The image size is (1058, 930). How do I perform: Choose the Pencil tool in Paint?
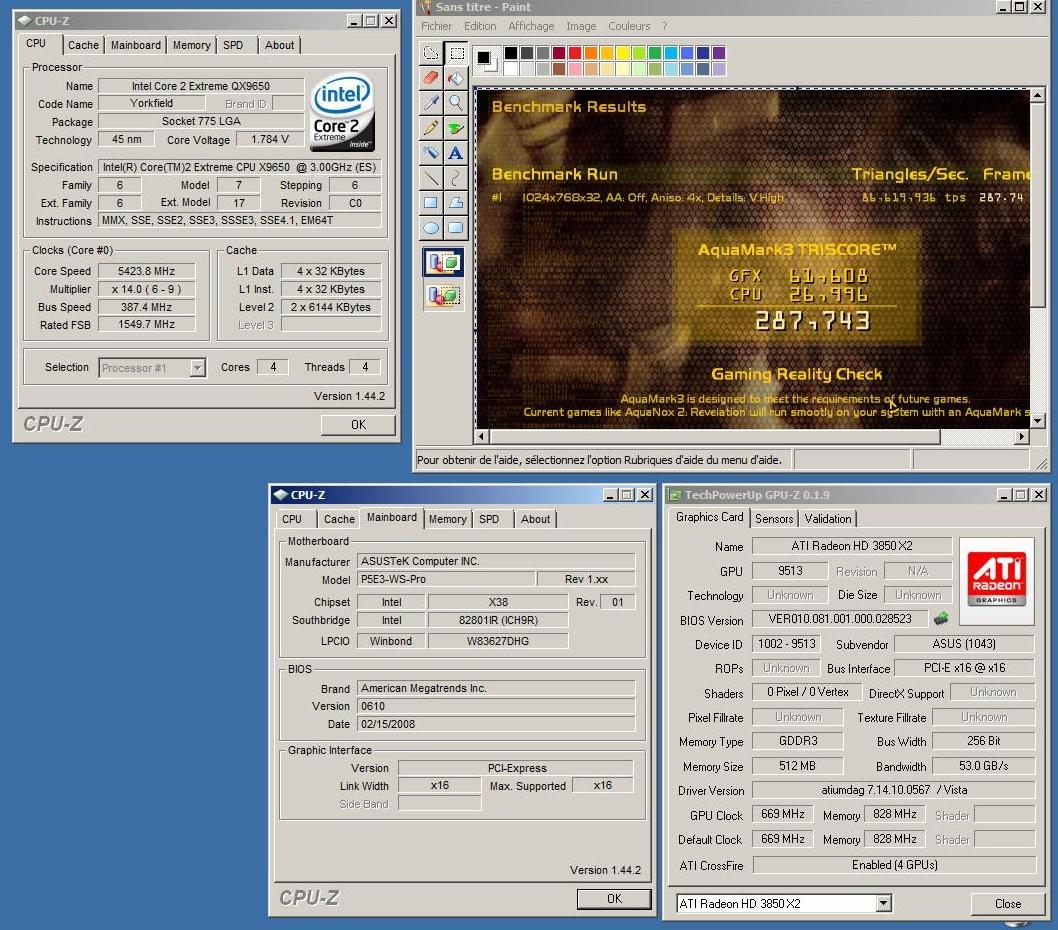click(x=431, y=128)
